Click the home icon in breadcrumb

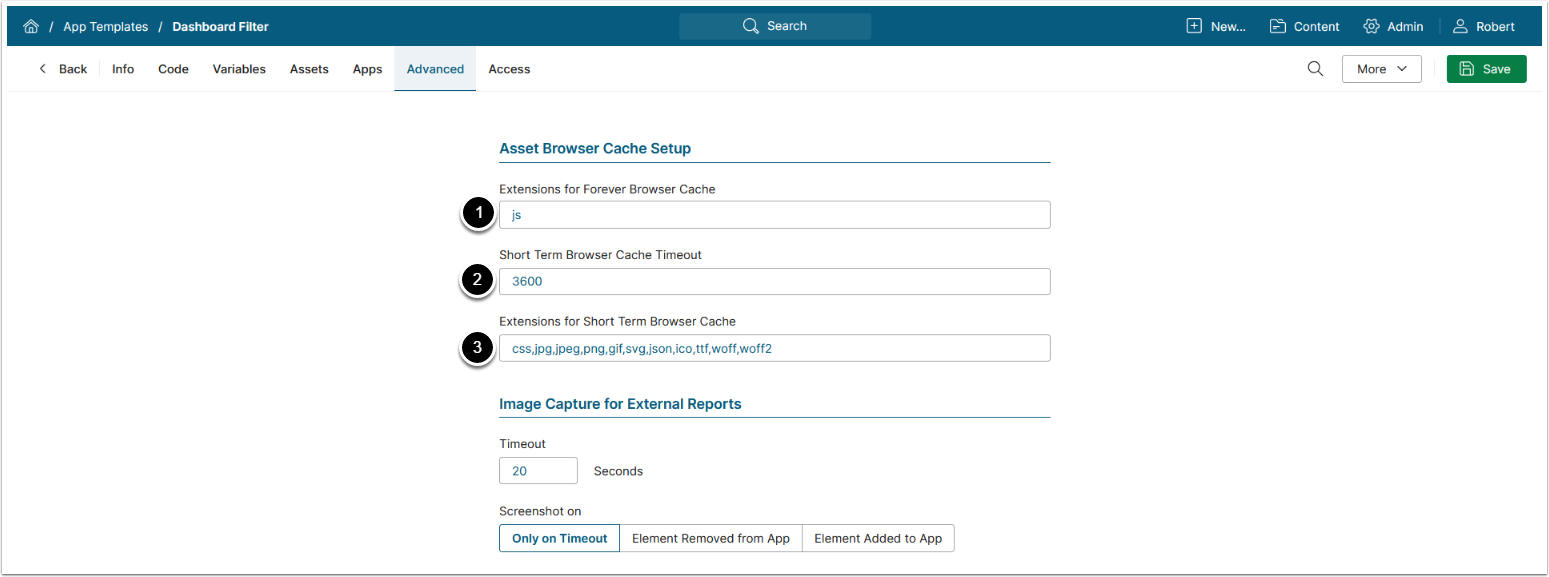pyautogui.click(x=31, y=27)
